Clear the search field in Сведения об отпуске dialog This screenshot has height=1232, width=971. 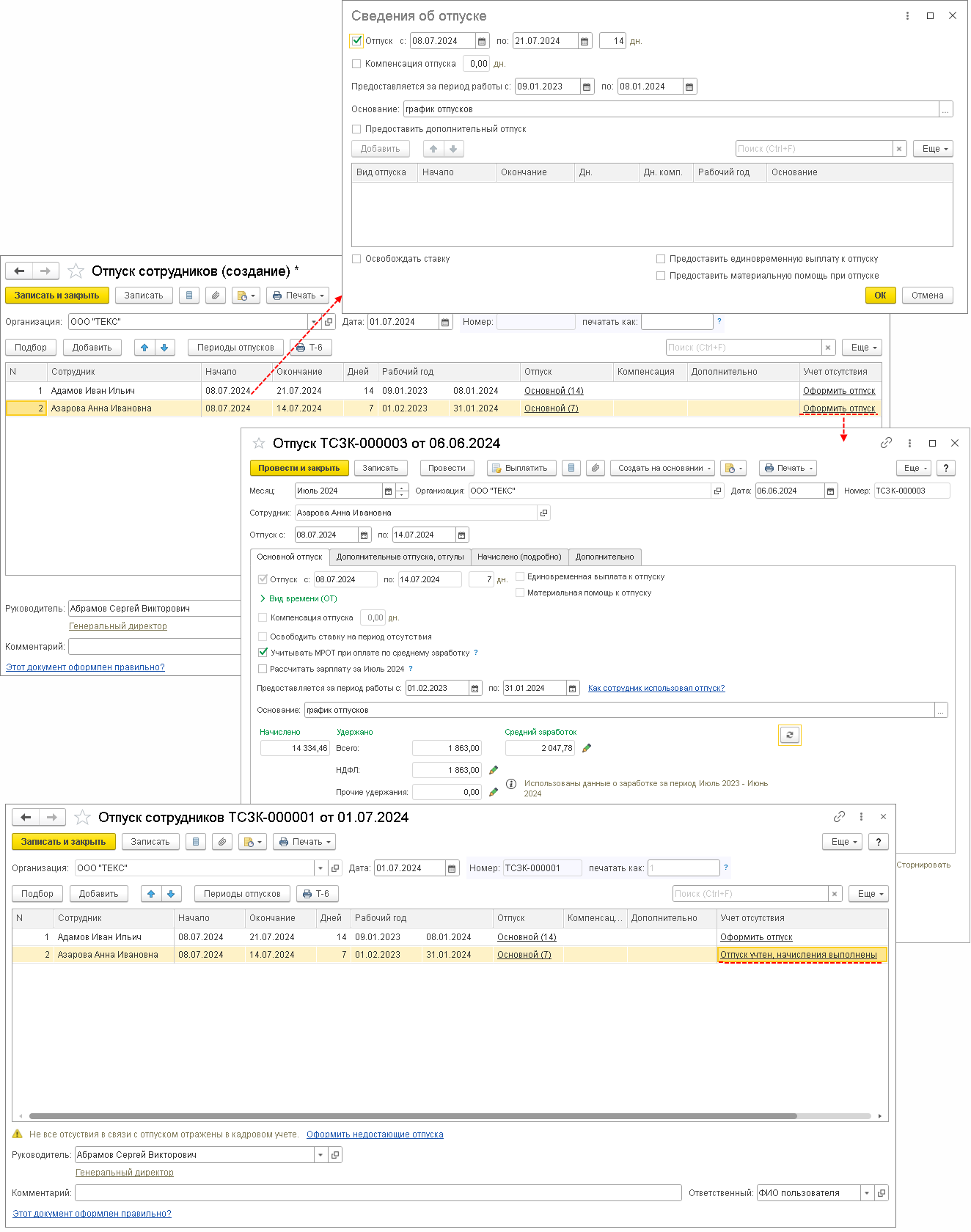point(900,149)
